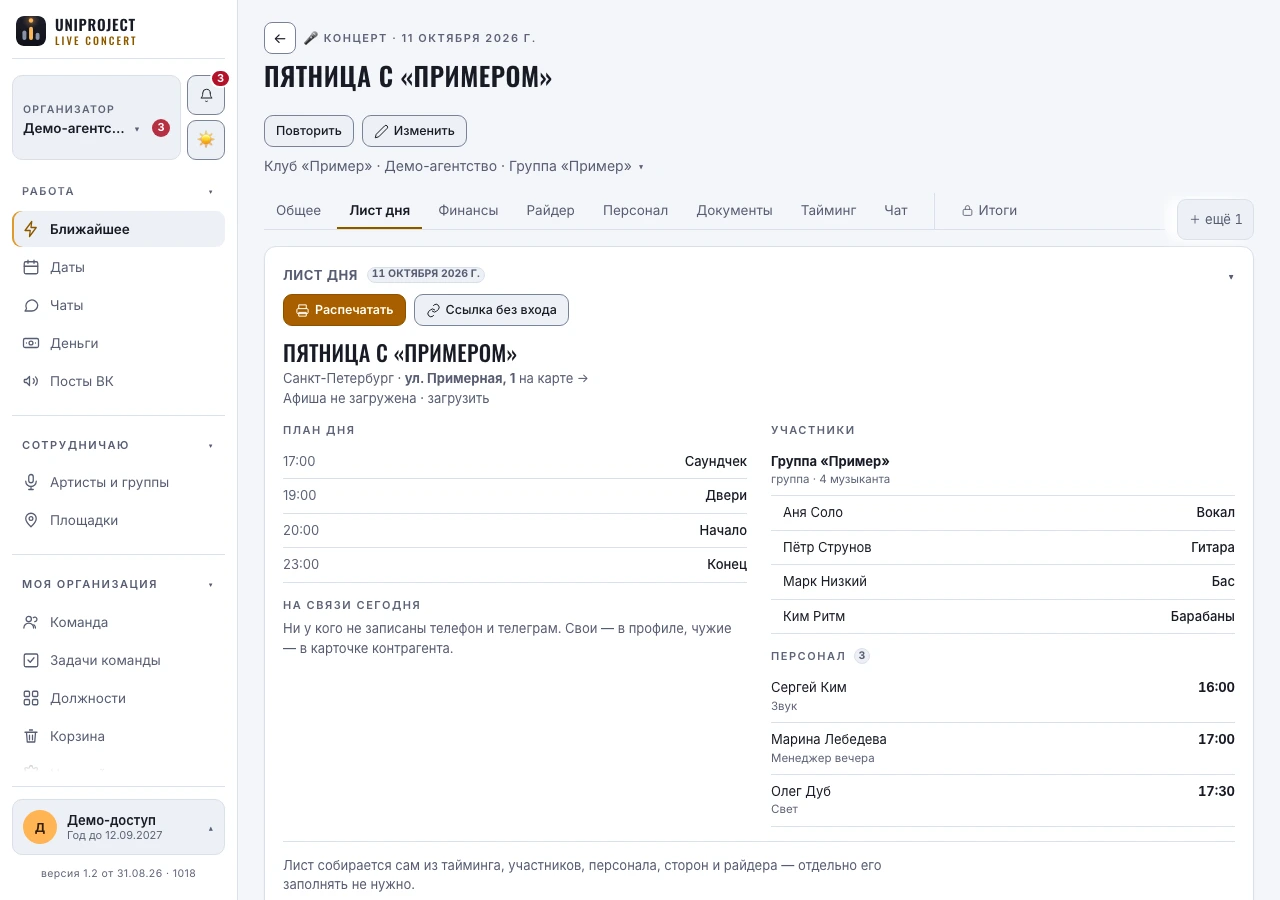Open the Финансы tab
Screen dimensions: 1280x900
click(x=468, y=210)
